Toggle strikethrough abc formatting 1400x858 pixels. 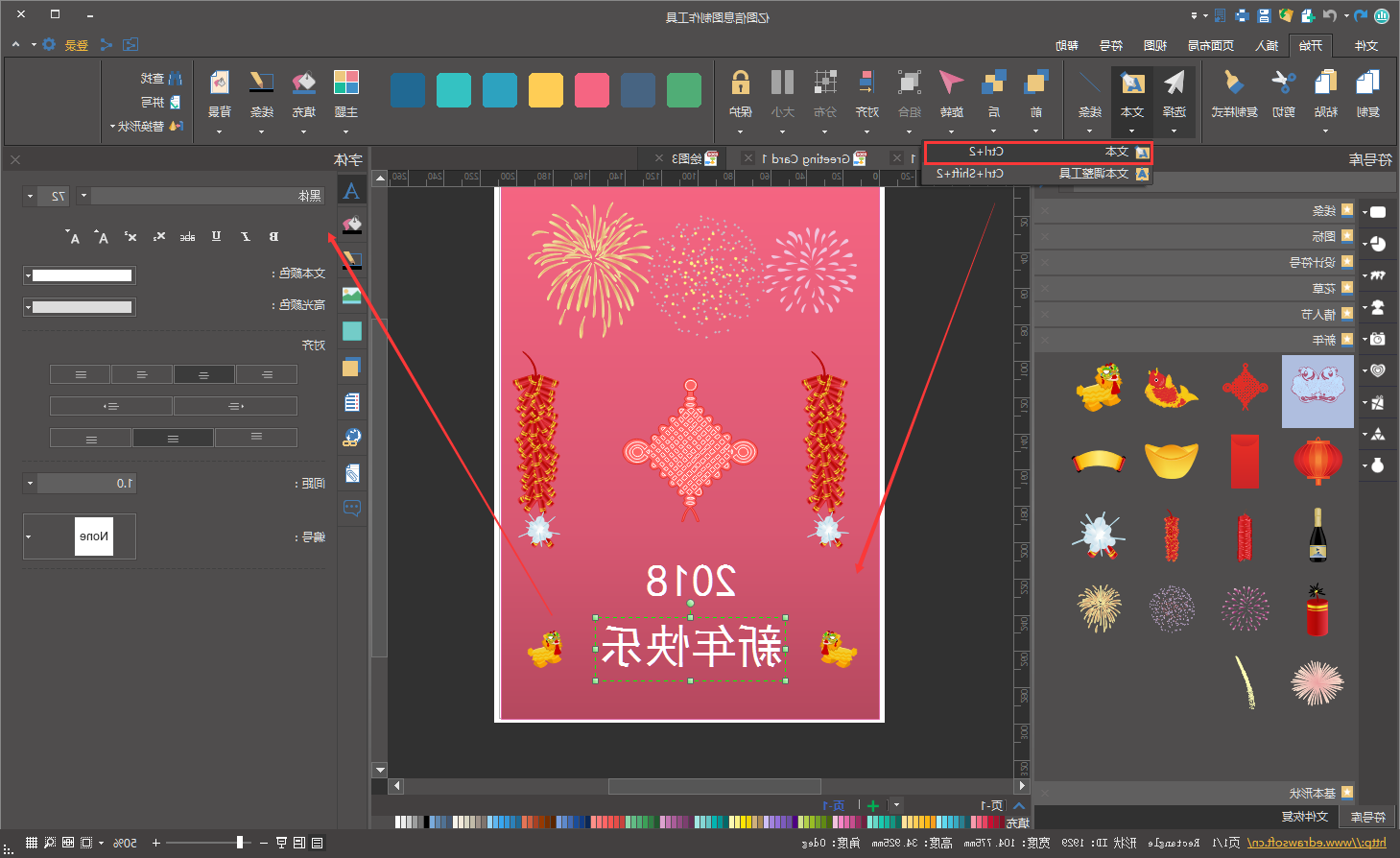pyautogui.click(x=188, y=236)
